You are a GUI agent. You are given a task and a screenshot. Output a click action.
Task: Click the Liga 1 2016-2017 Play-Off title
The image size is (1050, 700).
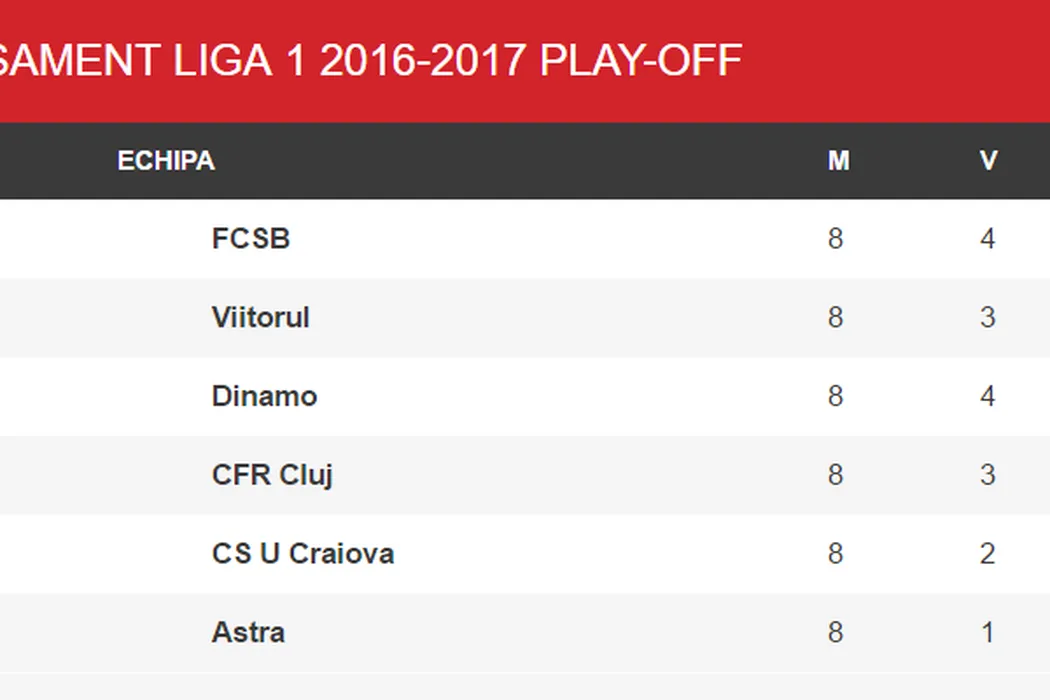pyautogui.click(x=370, y=61)
